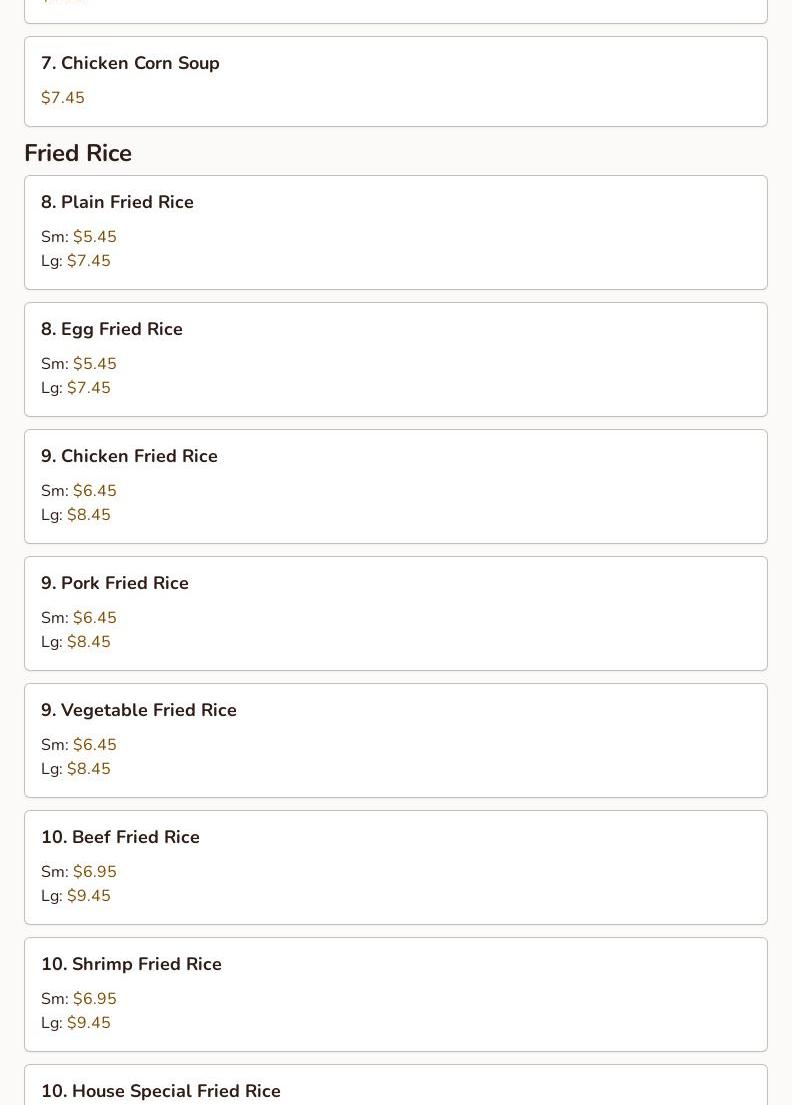Pick large $9.45 for Beef Fried Rice

(x=88, y=896)
